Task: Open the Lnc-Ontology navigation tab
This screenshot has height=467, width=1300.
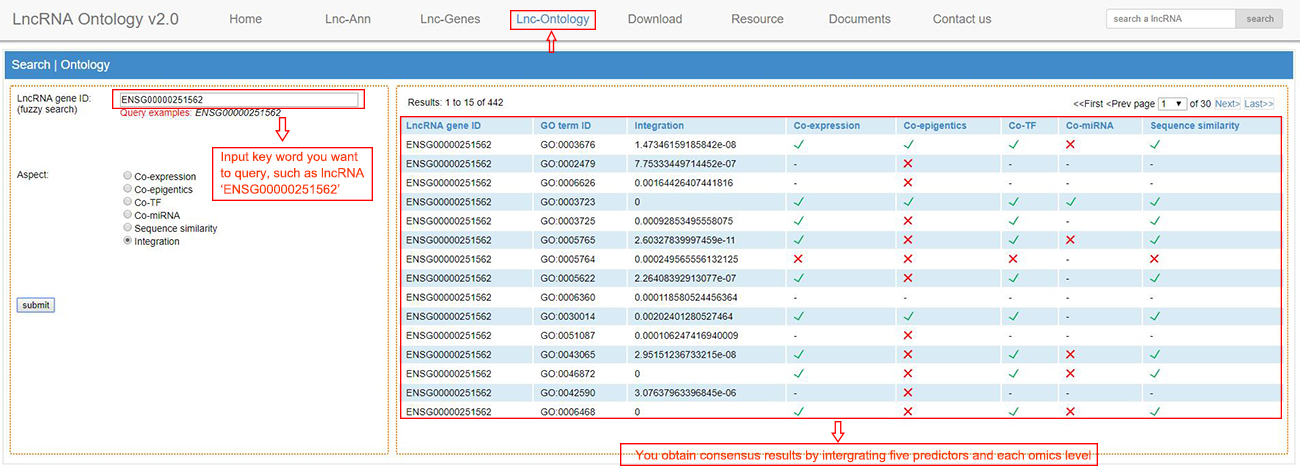Action: tap(552, 19)
